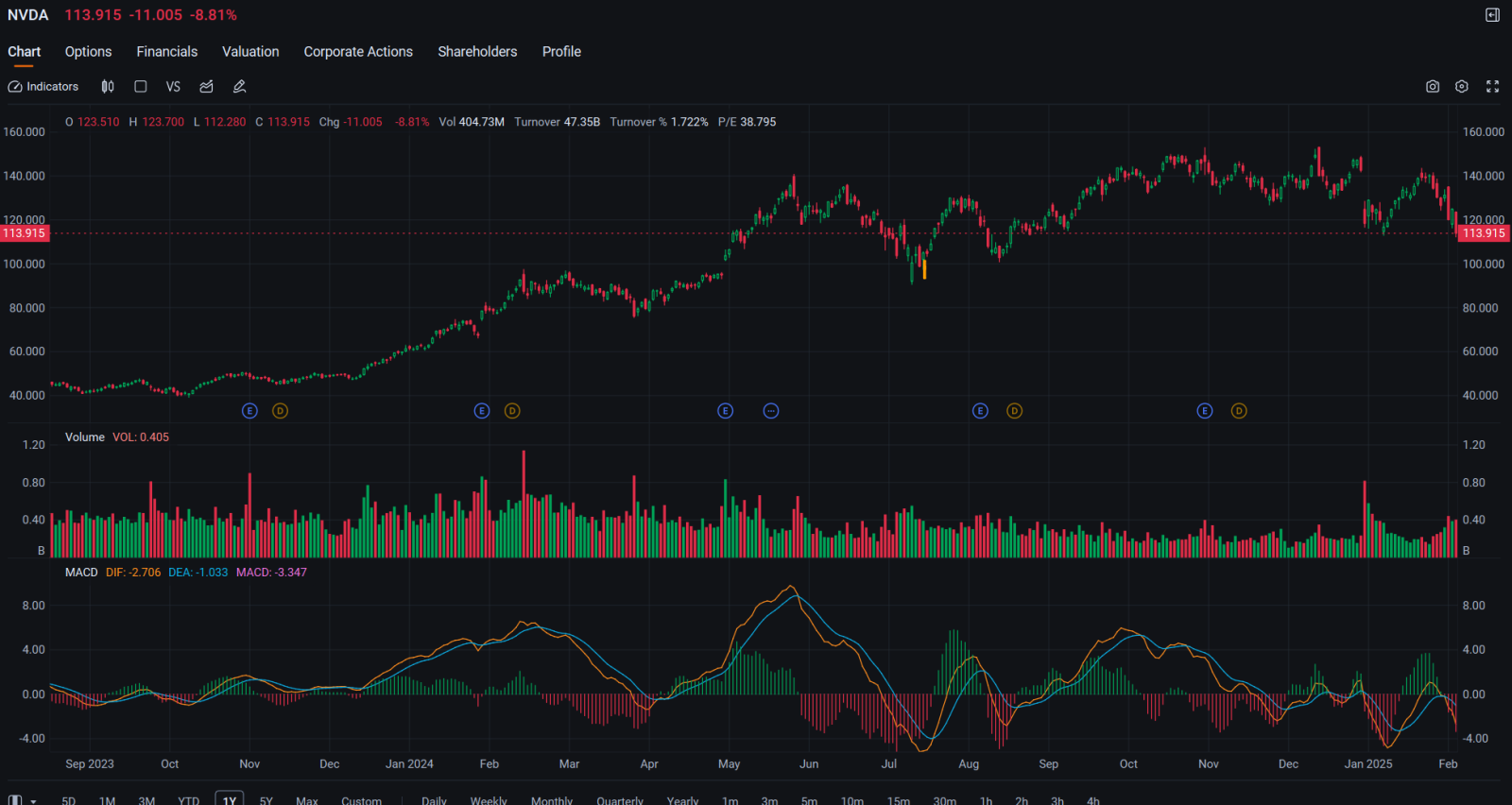Select the 3h interval
This screenshot has height=805, width=1512.
click(1057, 800)
